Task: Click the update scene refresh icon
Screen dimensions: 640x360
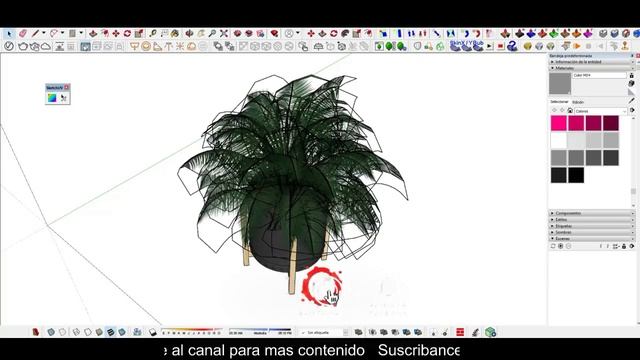Action: pyautogui.click(x=553, y=246)
